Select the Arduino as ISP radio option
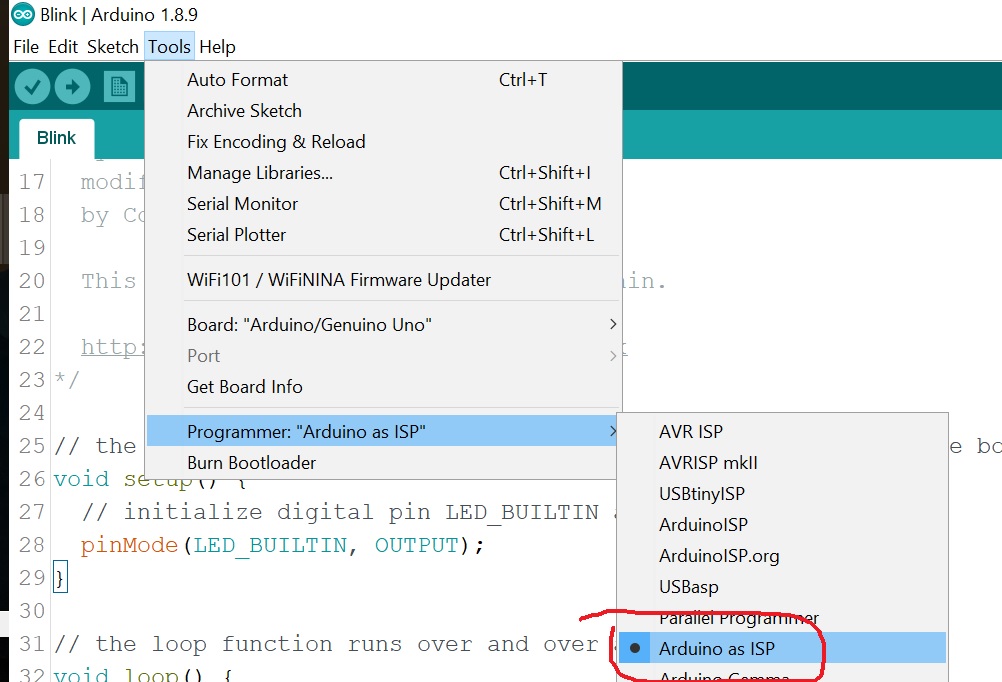The height and width of the screenshot is (682, 1002). (x=716, y=649)
